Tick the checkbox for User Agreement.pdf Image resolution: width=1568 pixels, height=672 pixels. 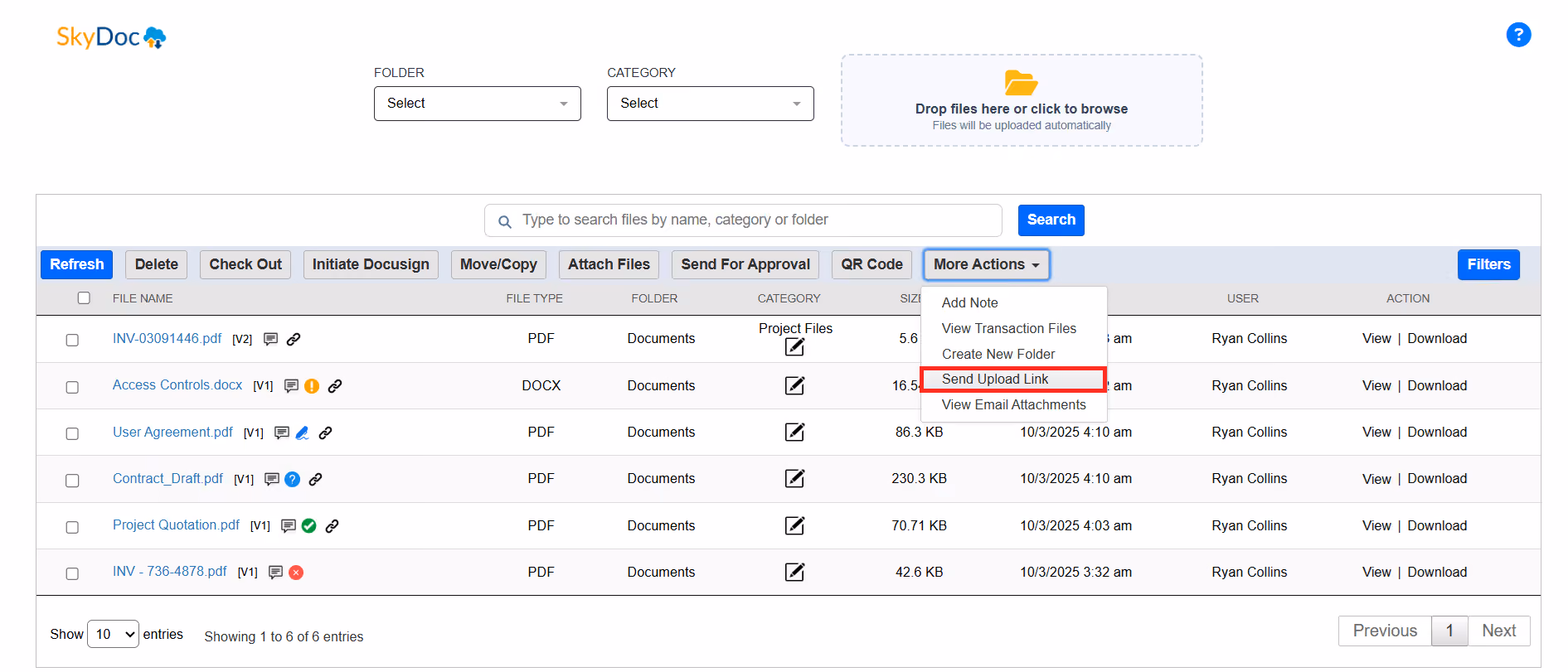tap(72, 433)
